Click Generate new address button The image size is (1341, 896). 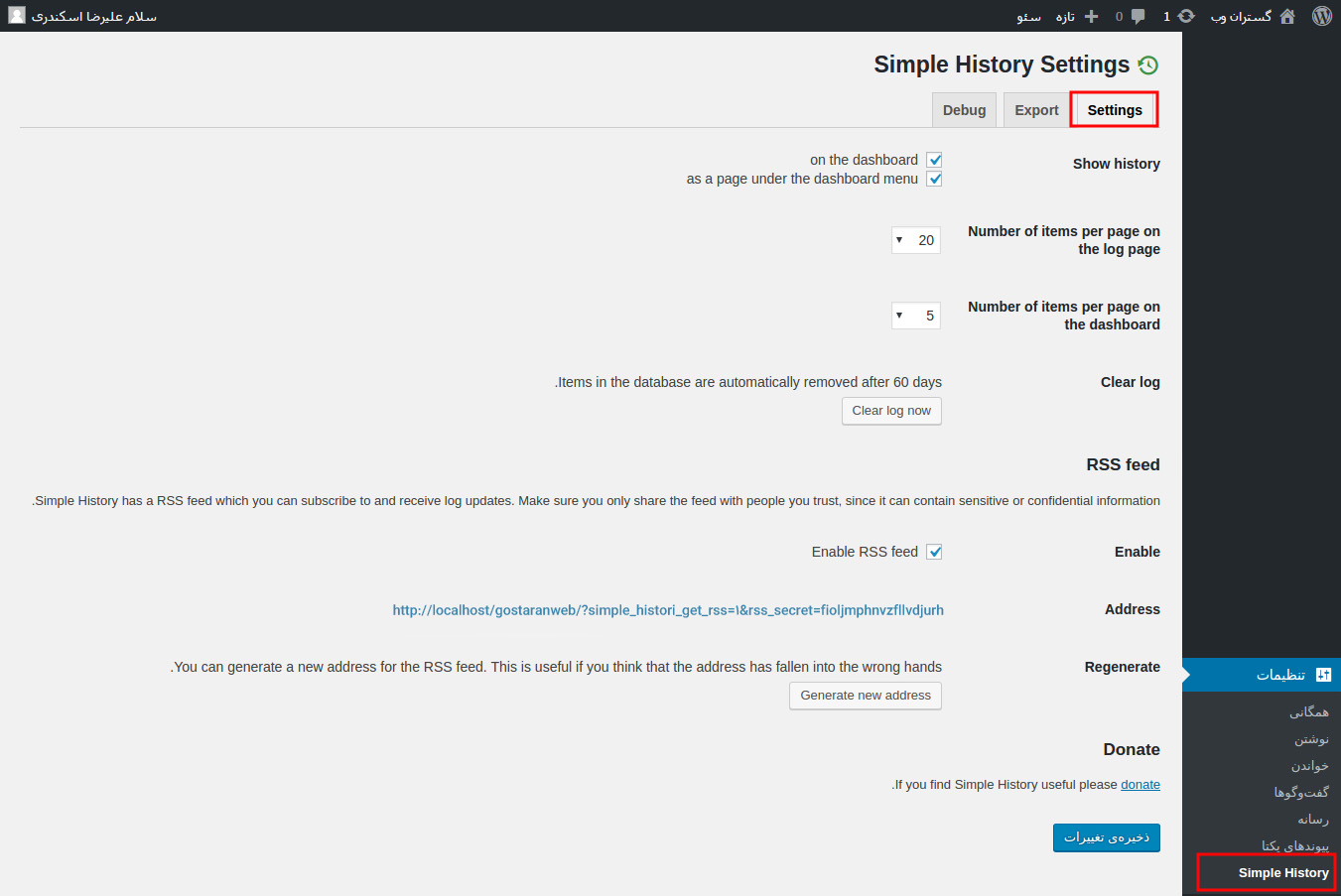click(x=866, y=696)
